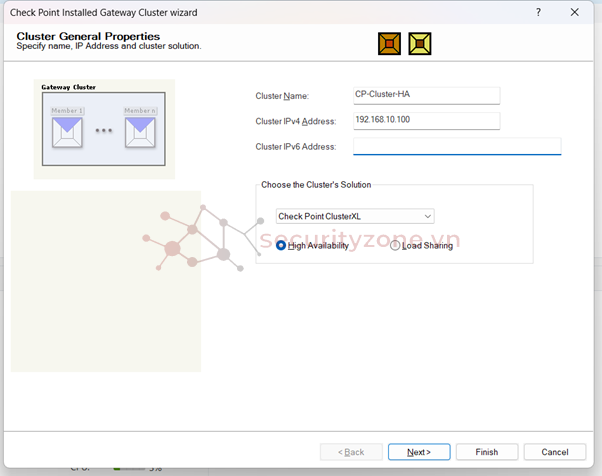Open the Check Point ClusterXL solution dropdown
Image resolution: width=602 pixels, height=476 pixels.
(x=355, y=217)
